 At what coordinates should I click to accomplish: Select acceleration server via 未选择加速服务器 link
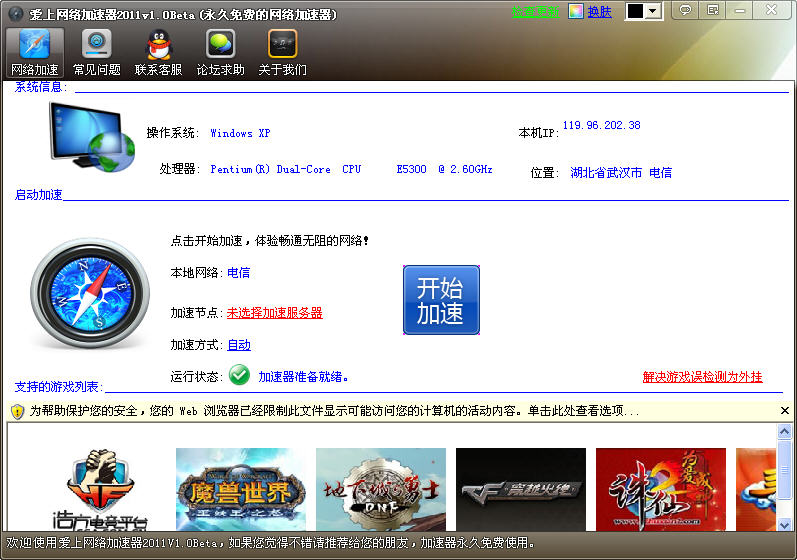tap(274, 313)
